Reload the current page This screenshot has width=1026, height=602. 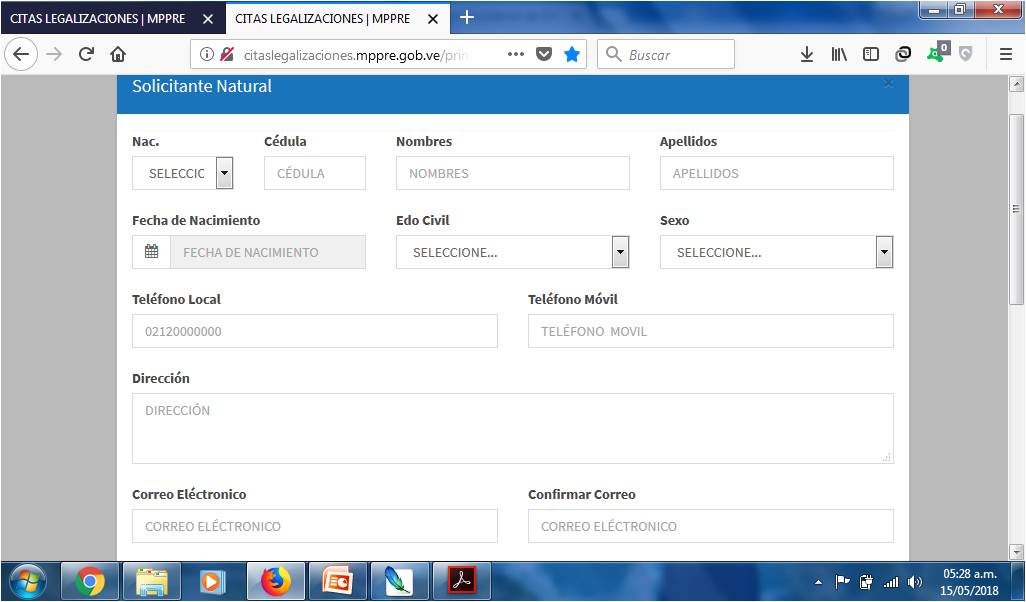click(x=86, y=54)
